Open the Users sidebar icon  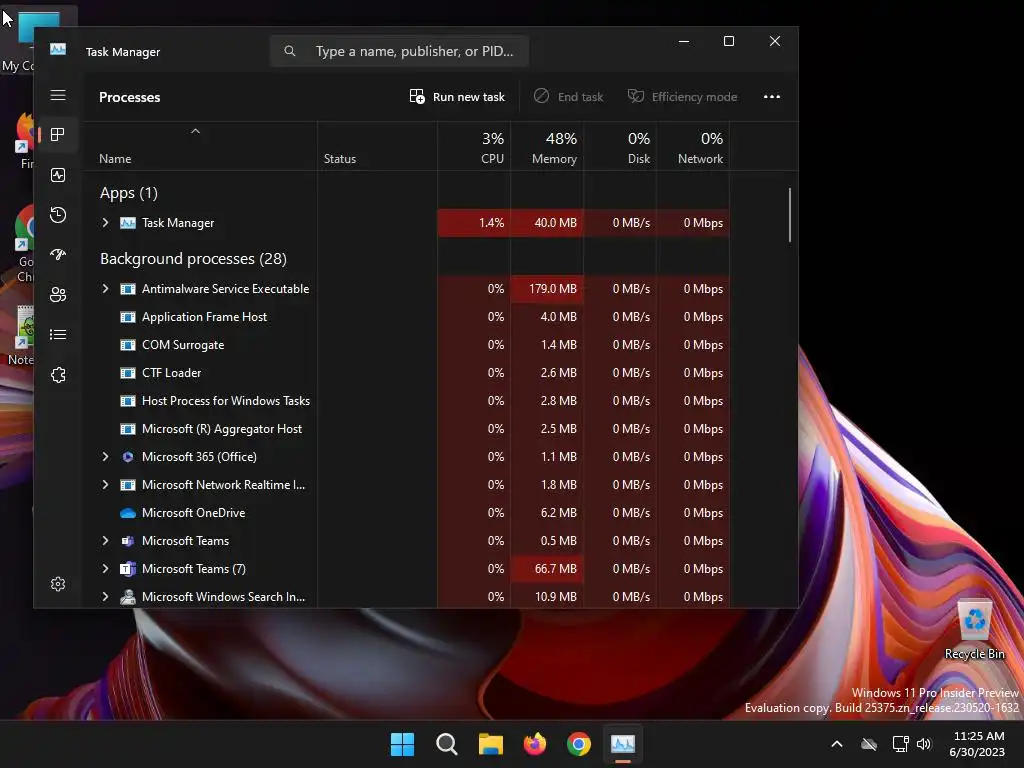[x=58, y=295]
